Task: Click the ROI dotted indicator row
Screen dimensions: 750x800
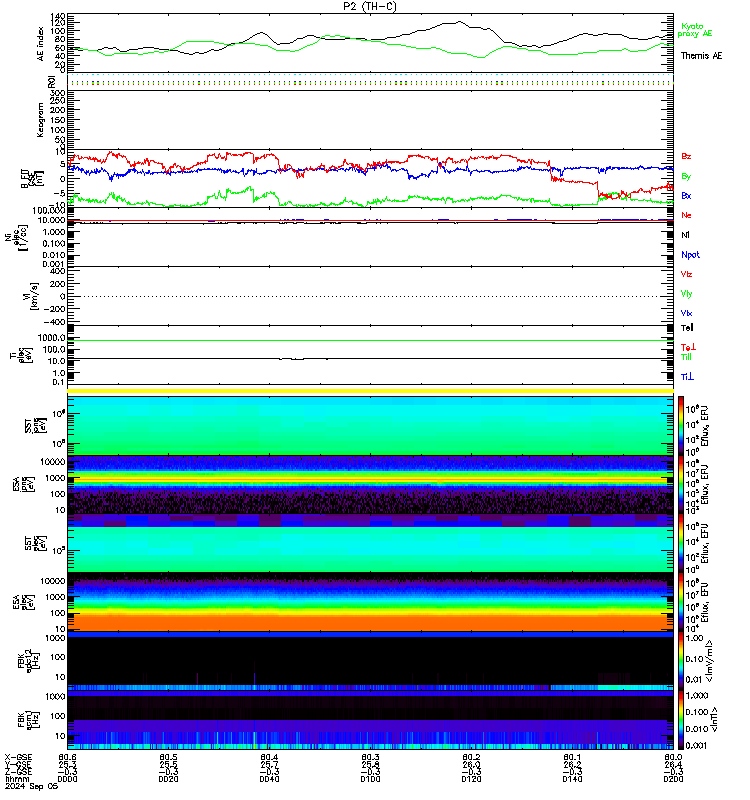Action: pyautogui.click(x=370, y=82)
